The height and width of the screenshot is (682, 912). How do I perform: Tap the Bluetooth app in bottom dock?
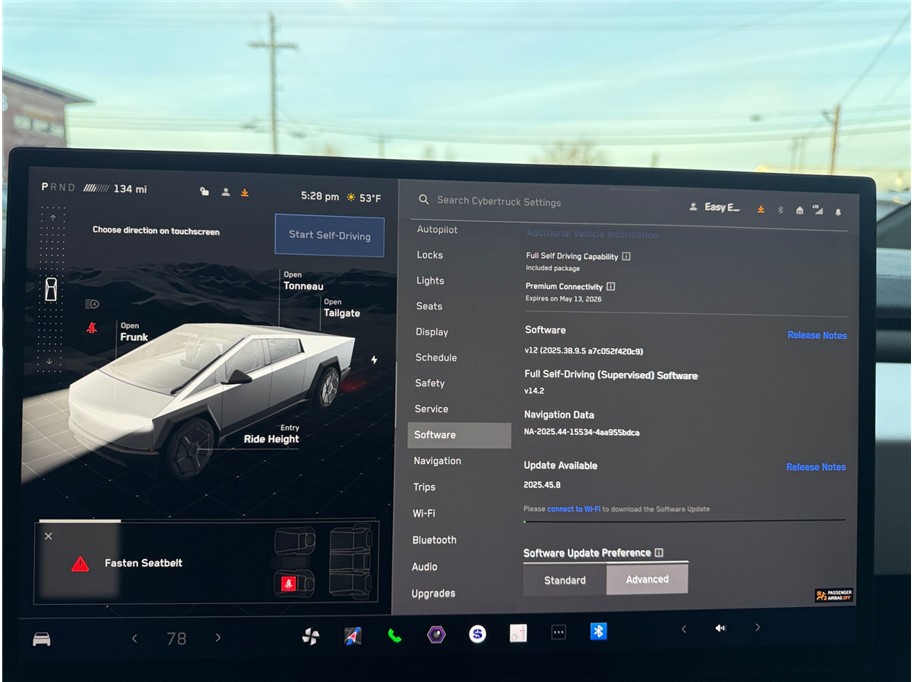(x=598, y=631)
